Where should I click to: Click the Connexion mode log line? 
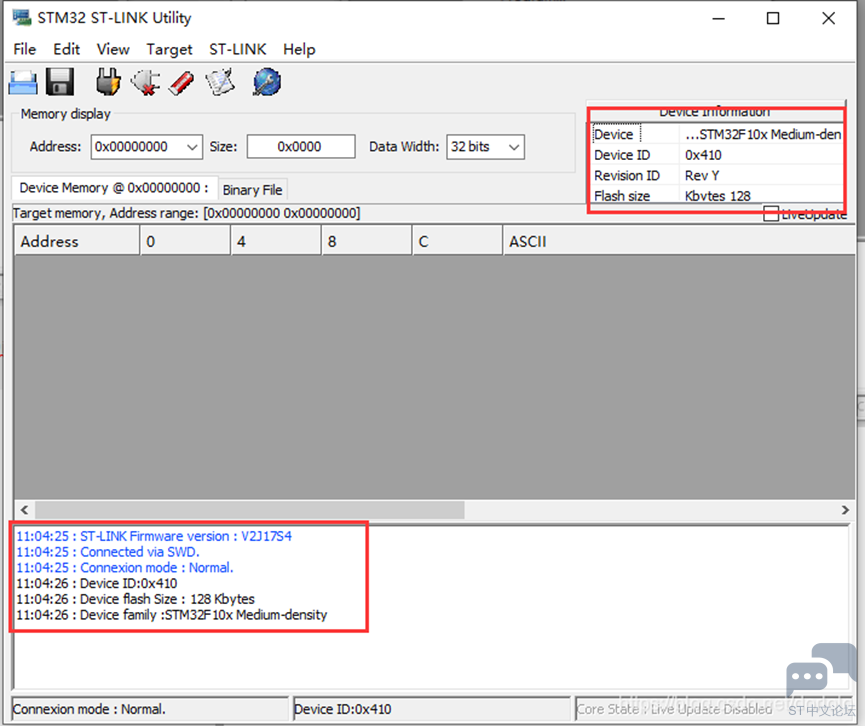click(x=125, y=568)
